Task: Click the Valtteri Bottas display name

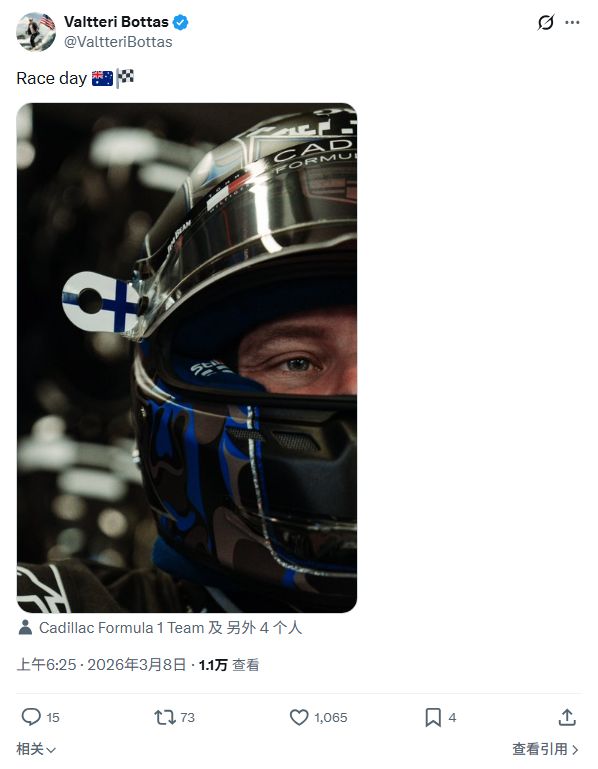Action: (116, 22)
